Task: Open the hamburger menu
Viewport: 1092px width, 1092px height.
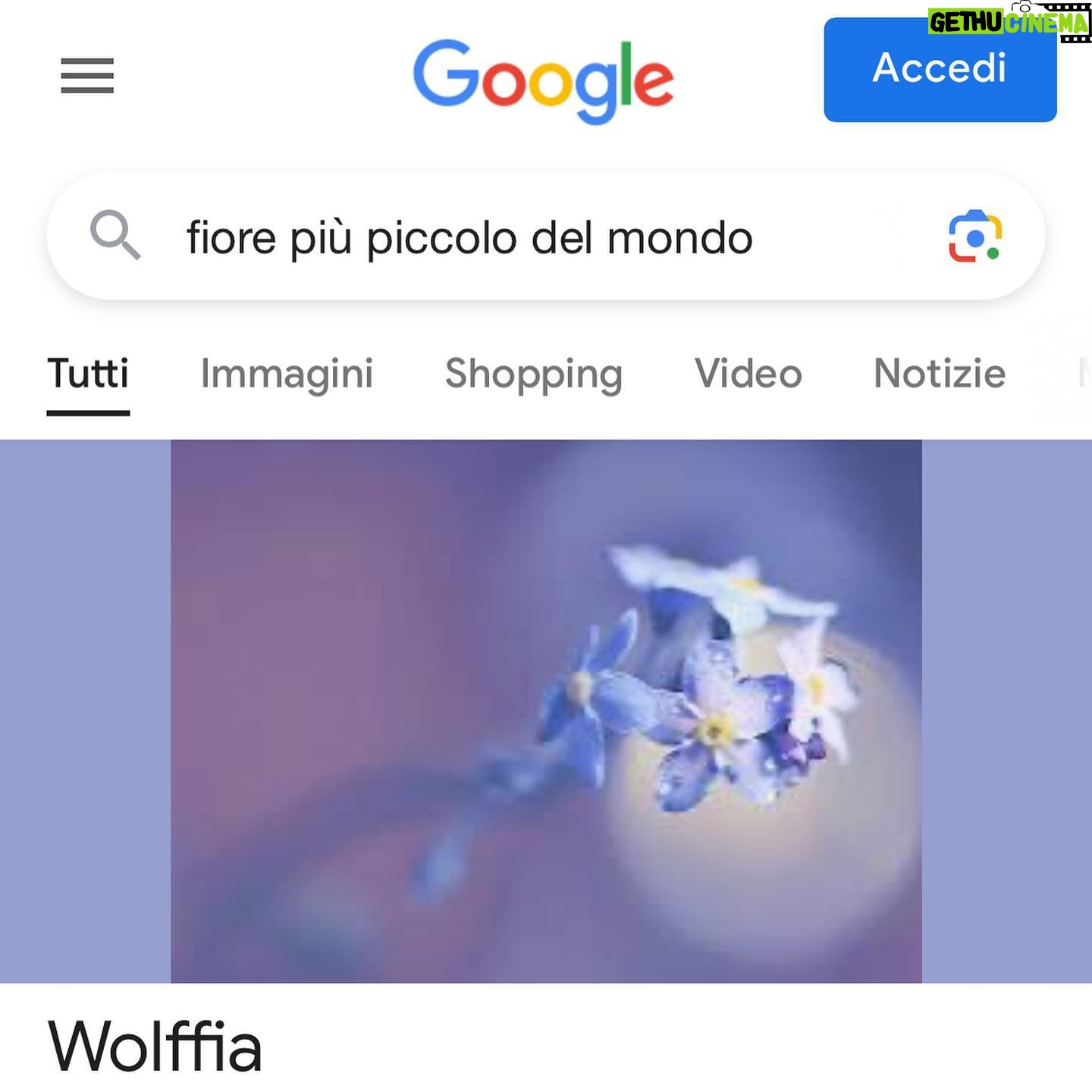Action: (x=87, y=76)
